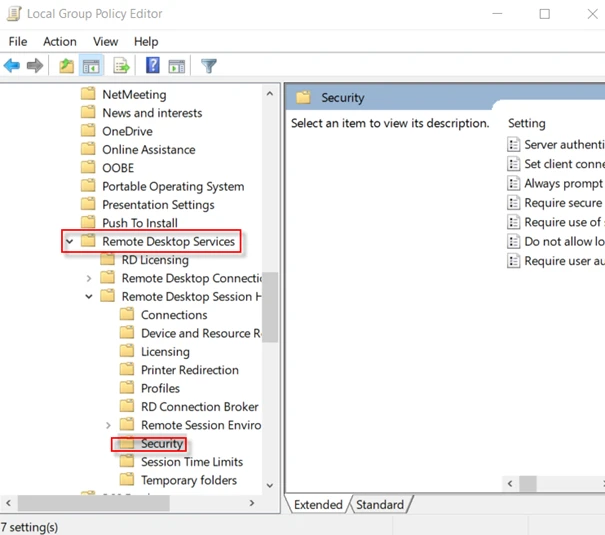Click the Filter funnel icon
The image size is (605, 535).
click(209, 66)
